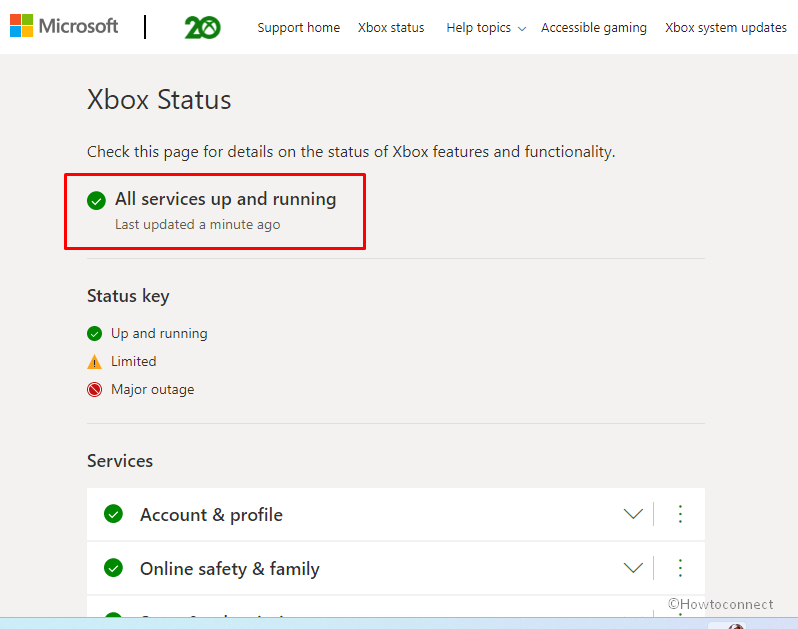Click the Xbox Status page heading

159,100
